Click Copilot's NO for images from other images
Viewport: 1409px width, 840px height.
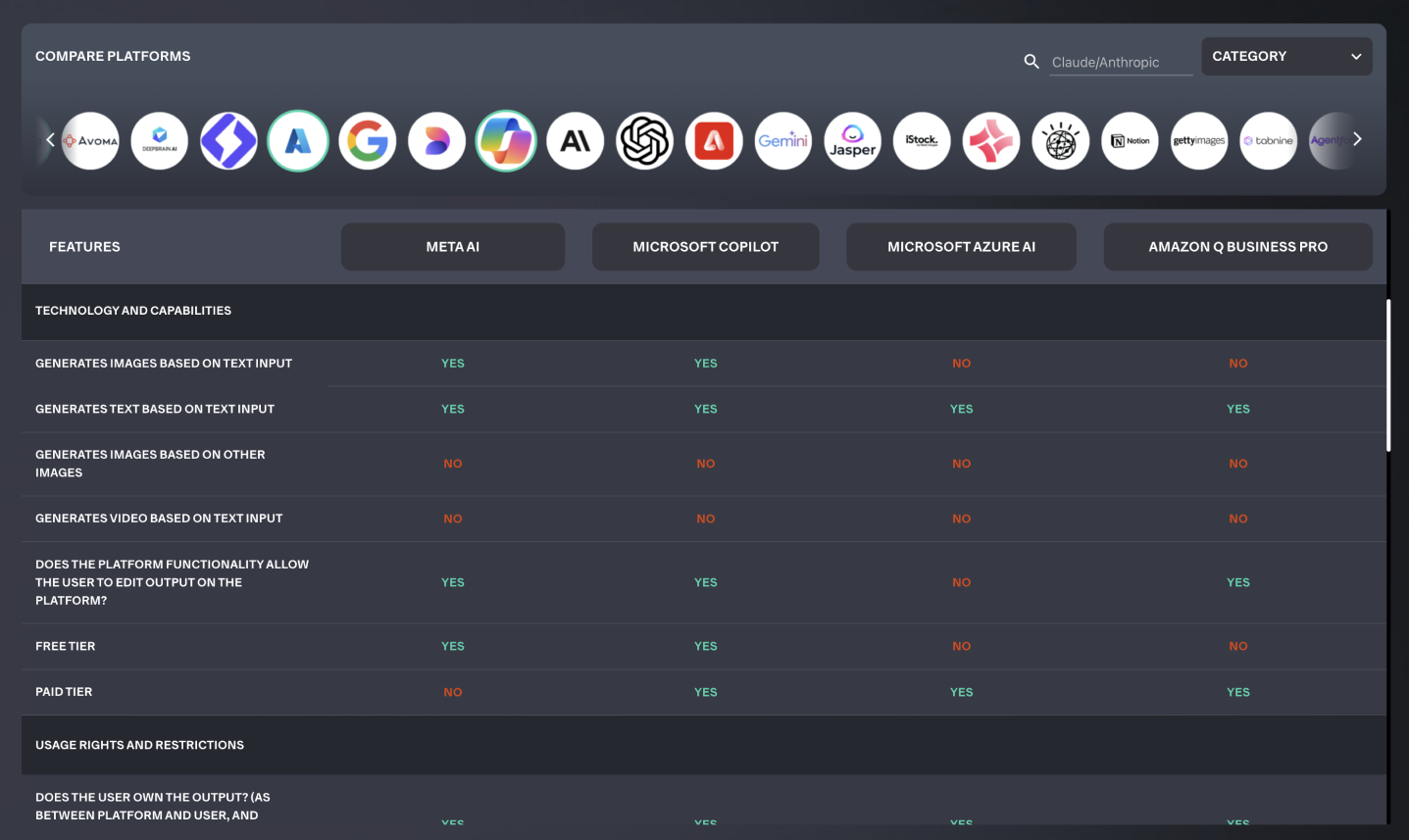point(706,464)
